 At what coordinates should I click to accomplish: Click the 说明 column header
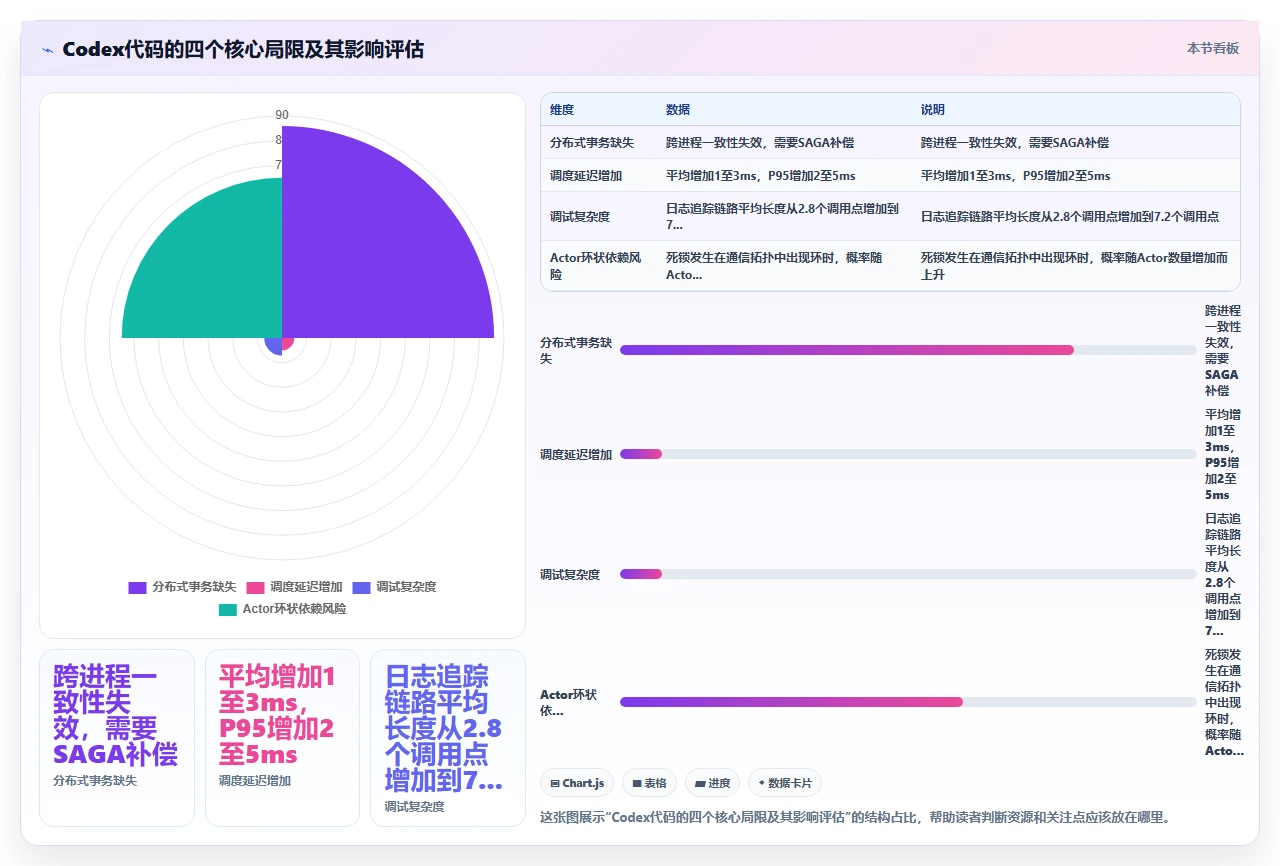[933, 110]
